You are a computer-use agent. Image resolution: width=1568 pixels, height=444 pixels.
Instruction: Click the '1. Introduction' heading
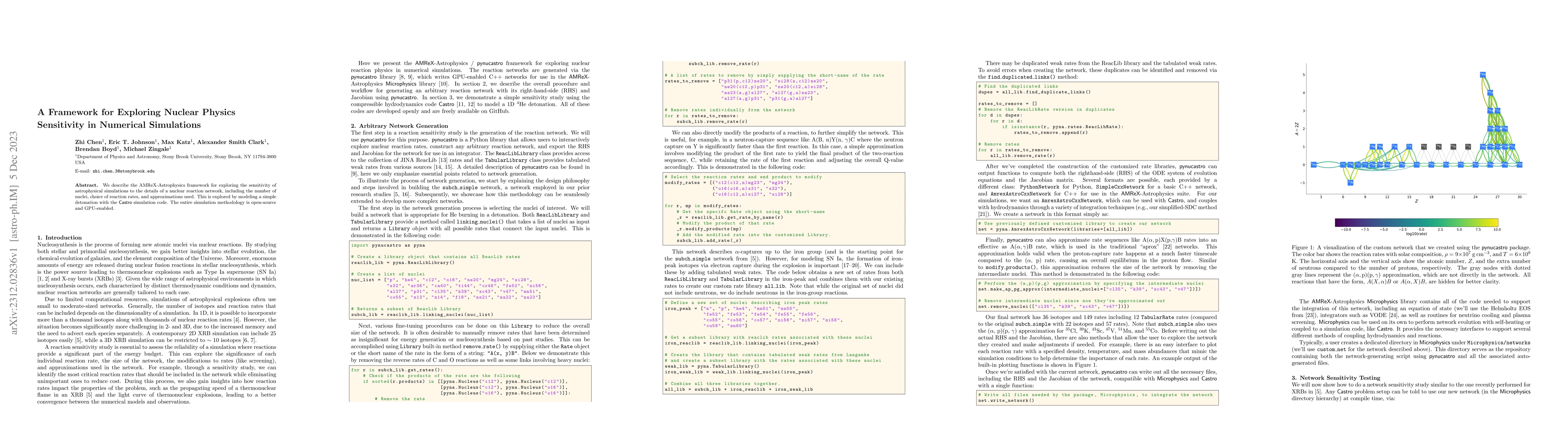(60, 238)
